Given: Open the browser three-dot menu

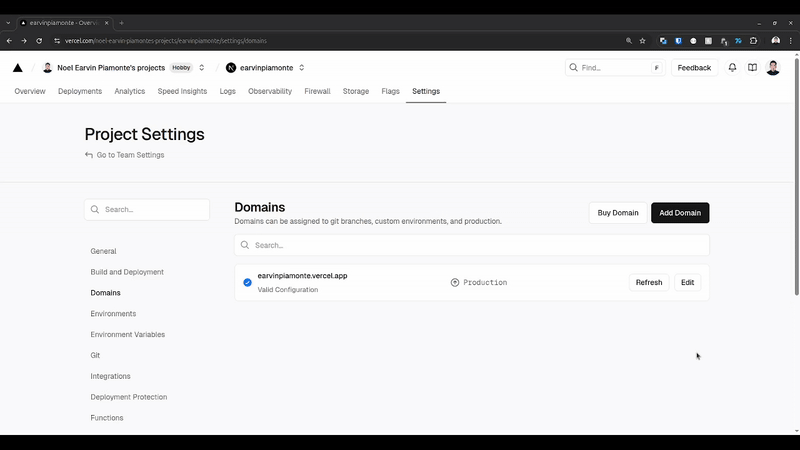Looking at the screenshot, I should coord(790,41).
